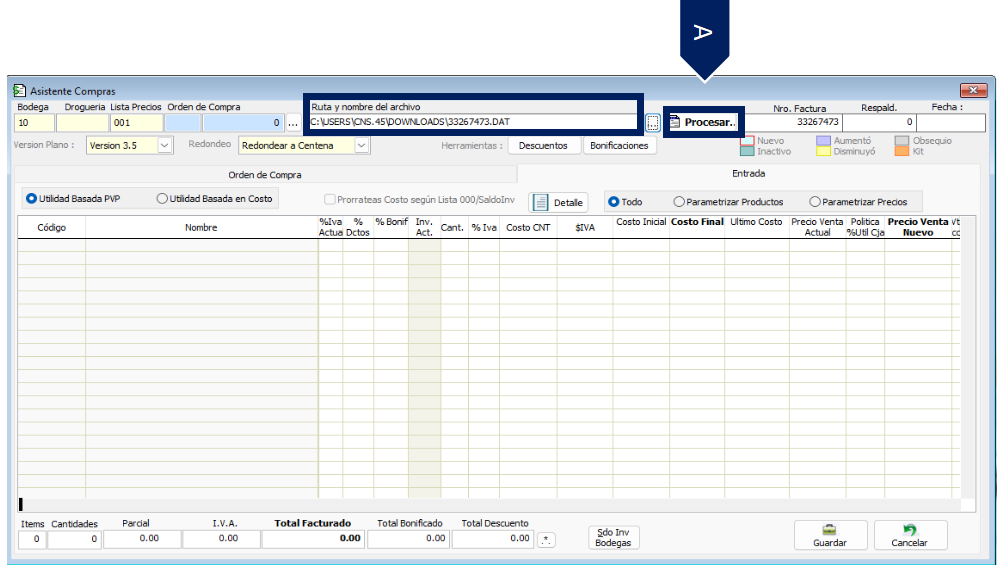
Task: Click the Precio Venta Nuevo column header
Action: click(x=918, y=227)
